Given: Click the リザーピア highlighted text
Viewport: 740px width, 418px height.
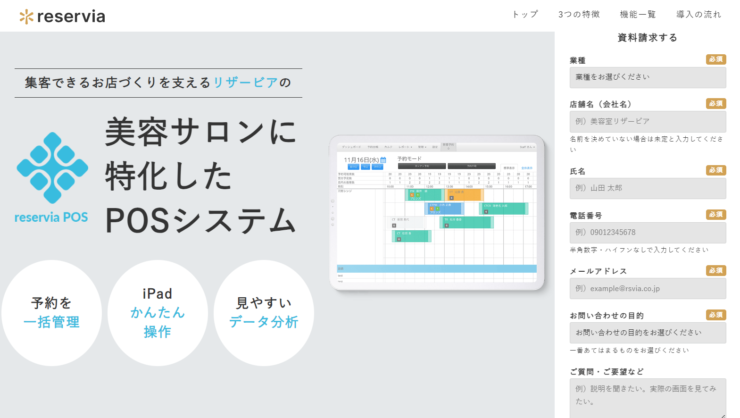Looking at the screenshot, I should tap(245, 83).
